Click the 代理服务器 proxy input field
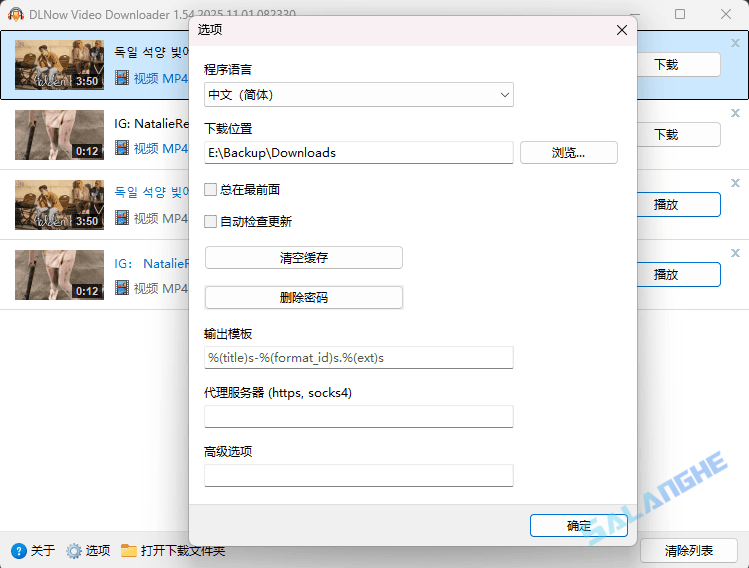Image resolution: width=749 pixels, height=568 pixels. (359, 417)
